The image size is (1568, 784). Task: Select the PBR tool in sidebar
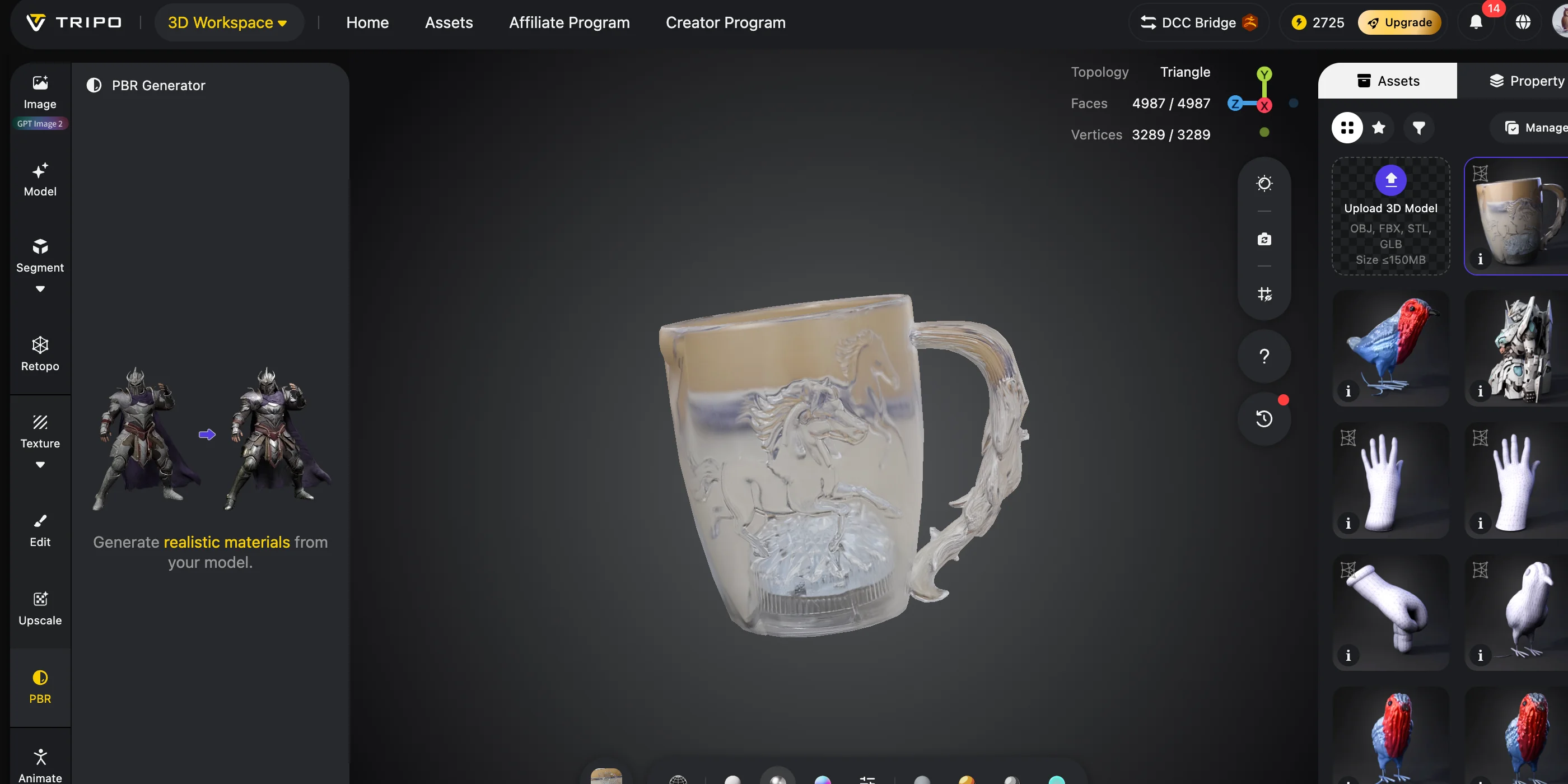coord(40,687)
